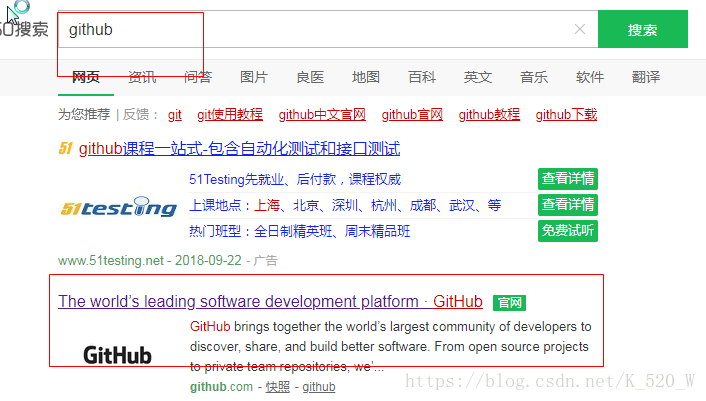Open the github中文官网 suggestion
706x401 pixels.
[322, 114]
